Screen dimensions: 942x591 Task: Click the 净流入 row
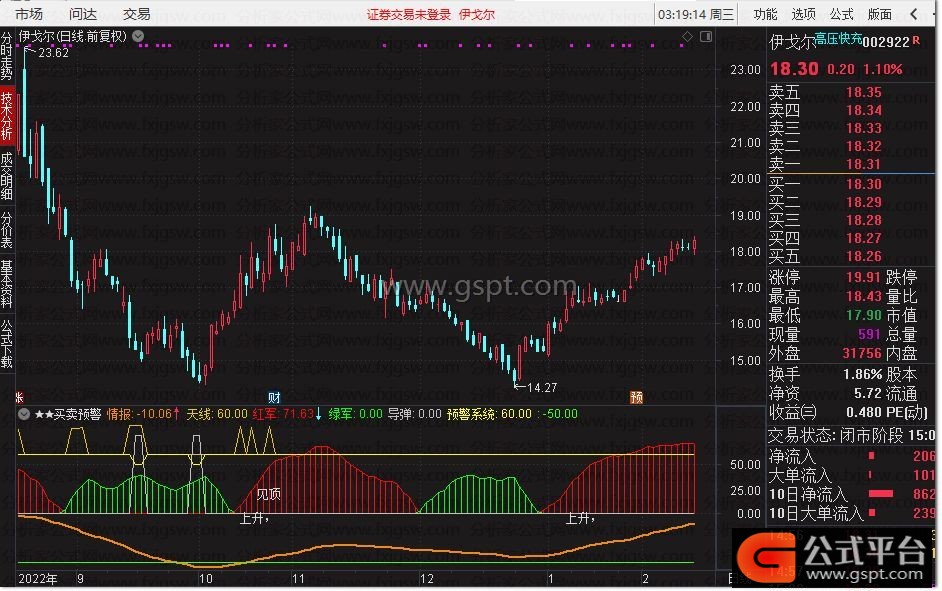[852, 456]
